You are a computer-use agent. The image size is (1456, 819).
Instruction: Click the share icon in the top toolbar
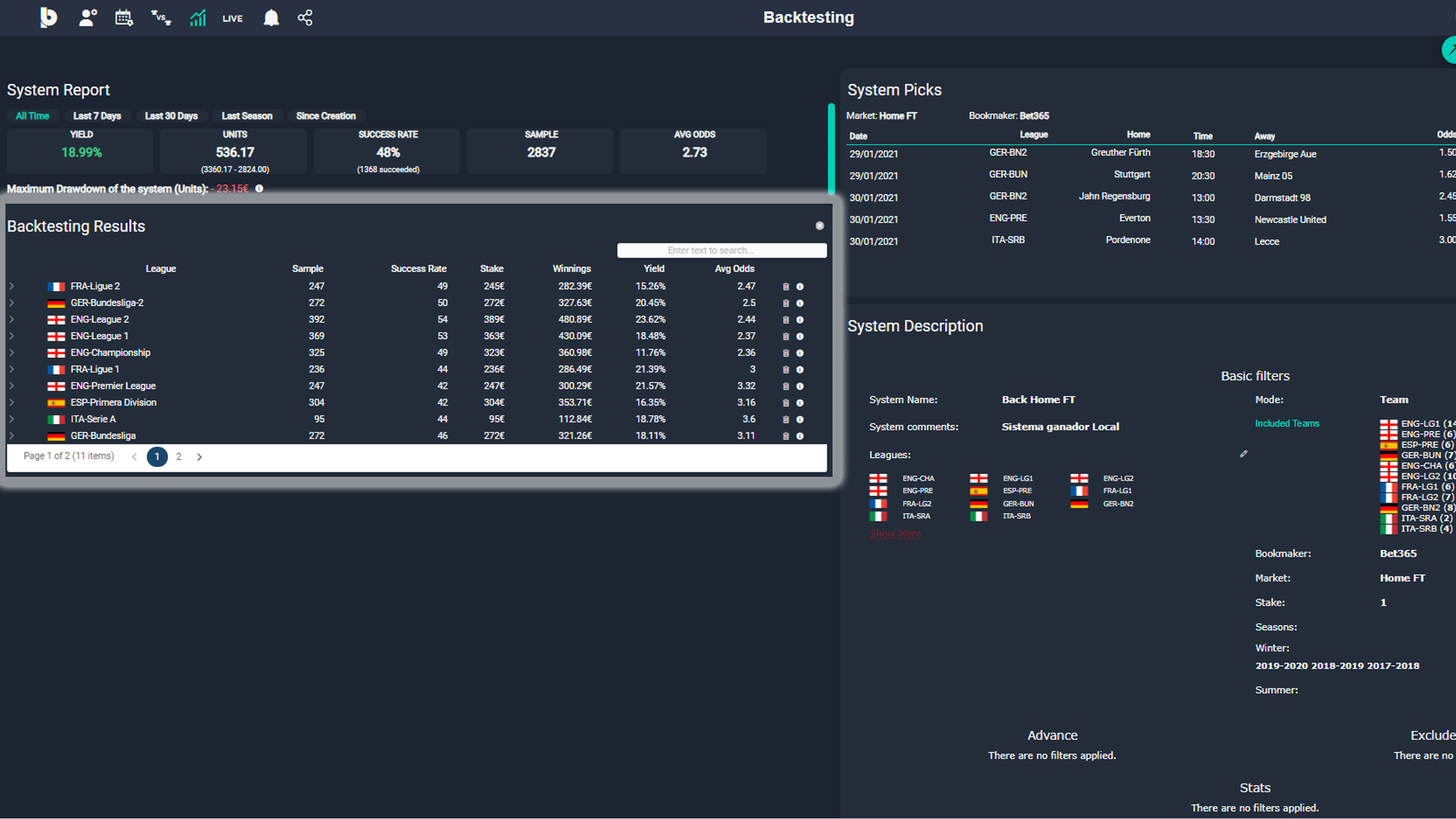[305, 17]
